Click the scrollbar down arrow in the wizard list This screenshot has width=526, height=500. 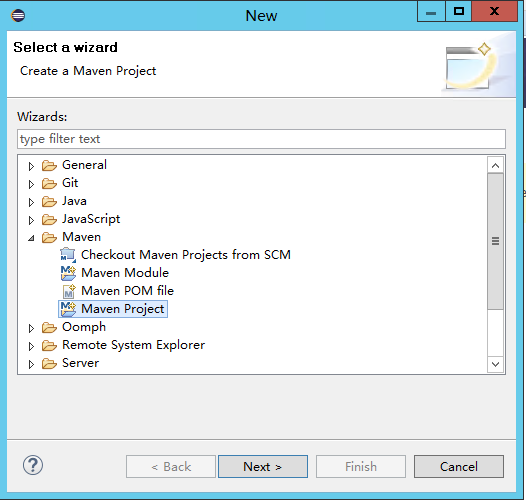point(495,364)
